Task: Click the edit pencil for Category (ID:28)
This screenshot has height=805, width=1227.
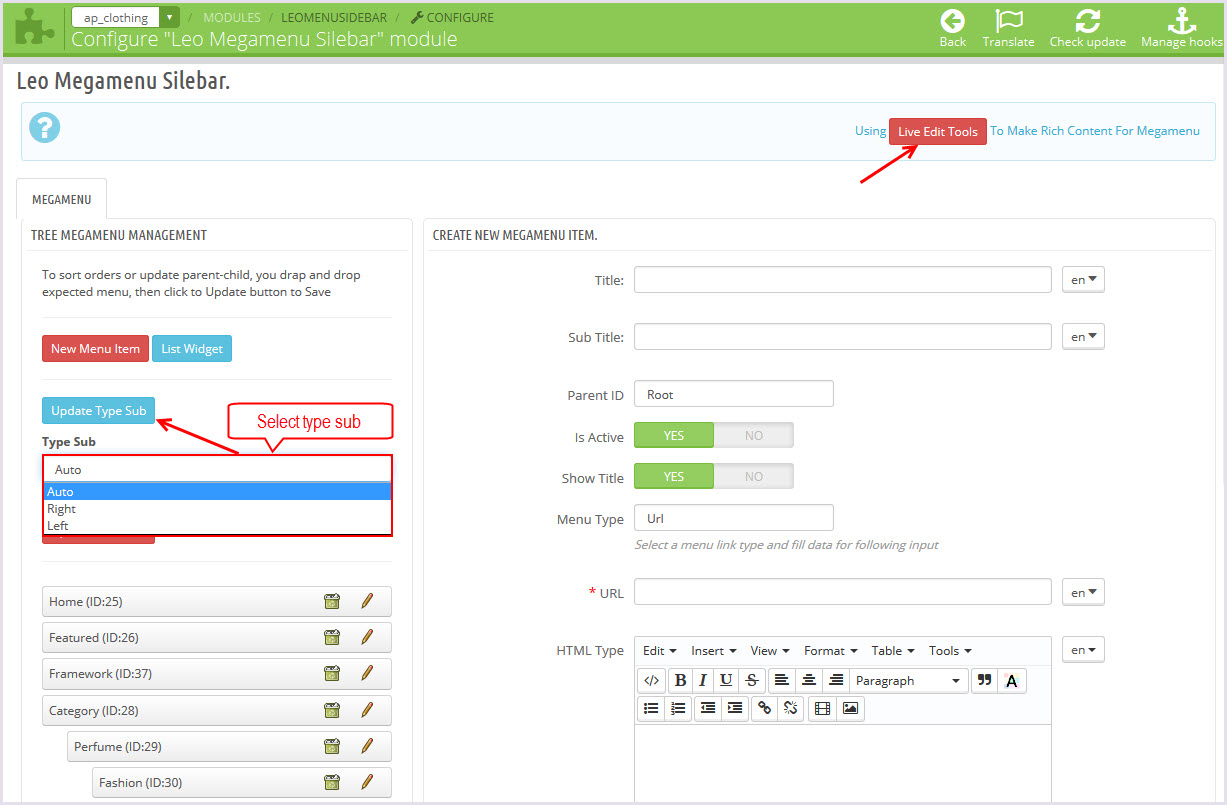Action: 367,710
